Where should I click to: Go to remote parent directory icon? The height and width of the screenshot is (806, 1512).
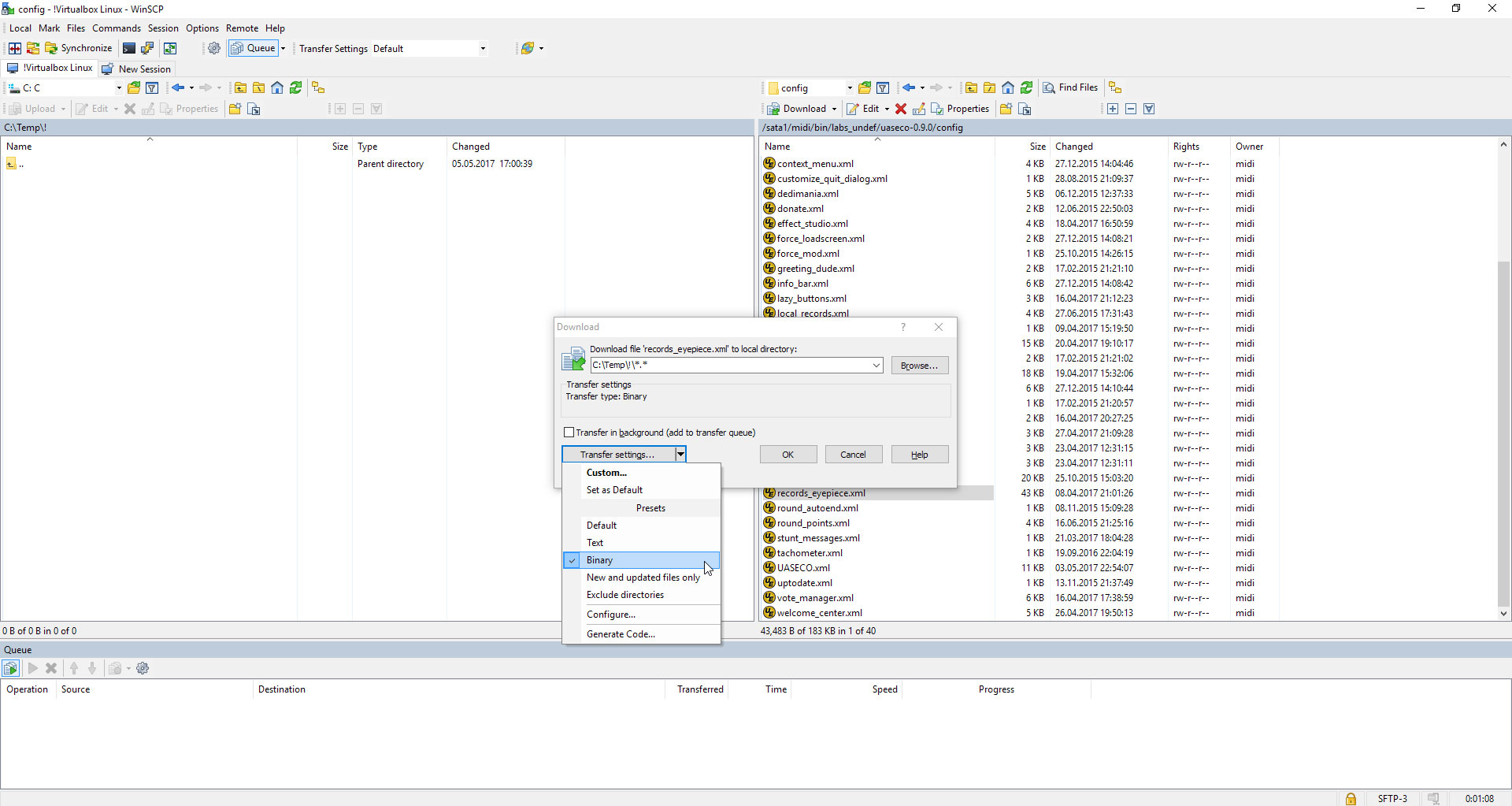971,87
